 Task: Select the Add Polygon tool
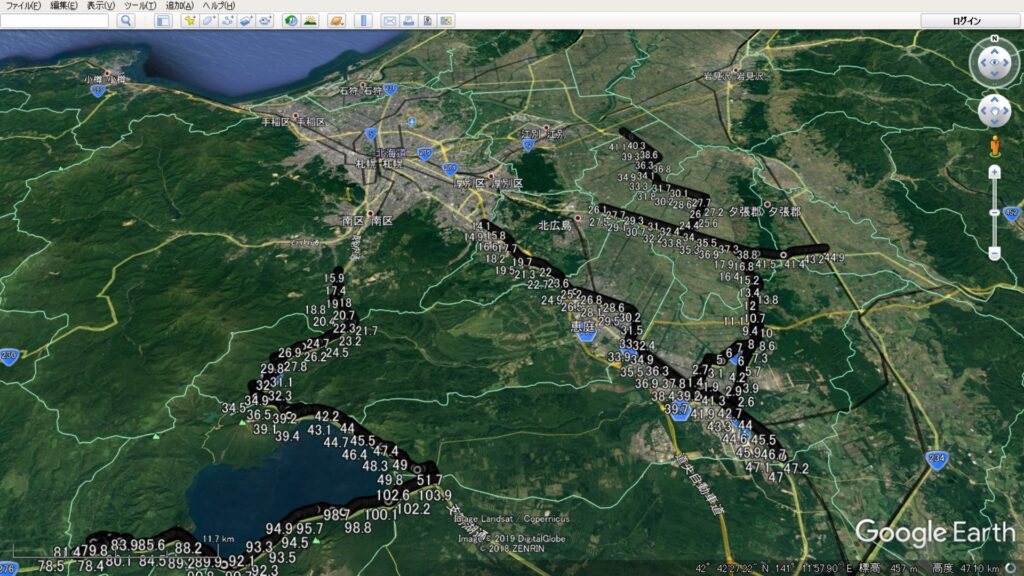click(208, 20)
